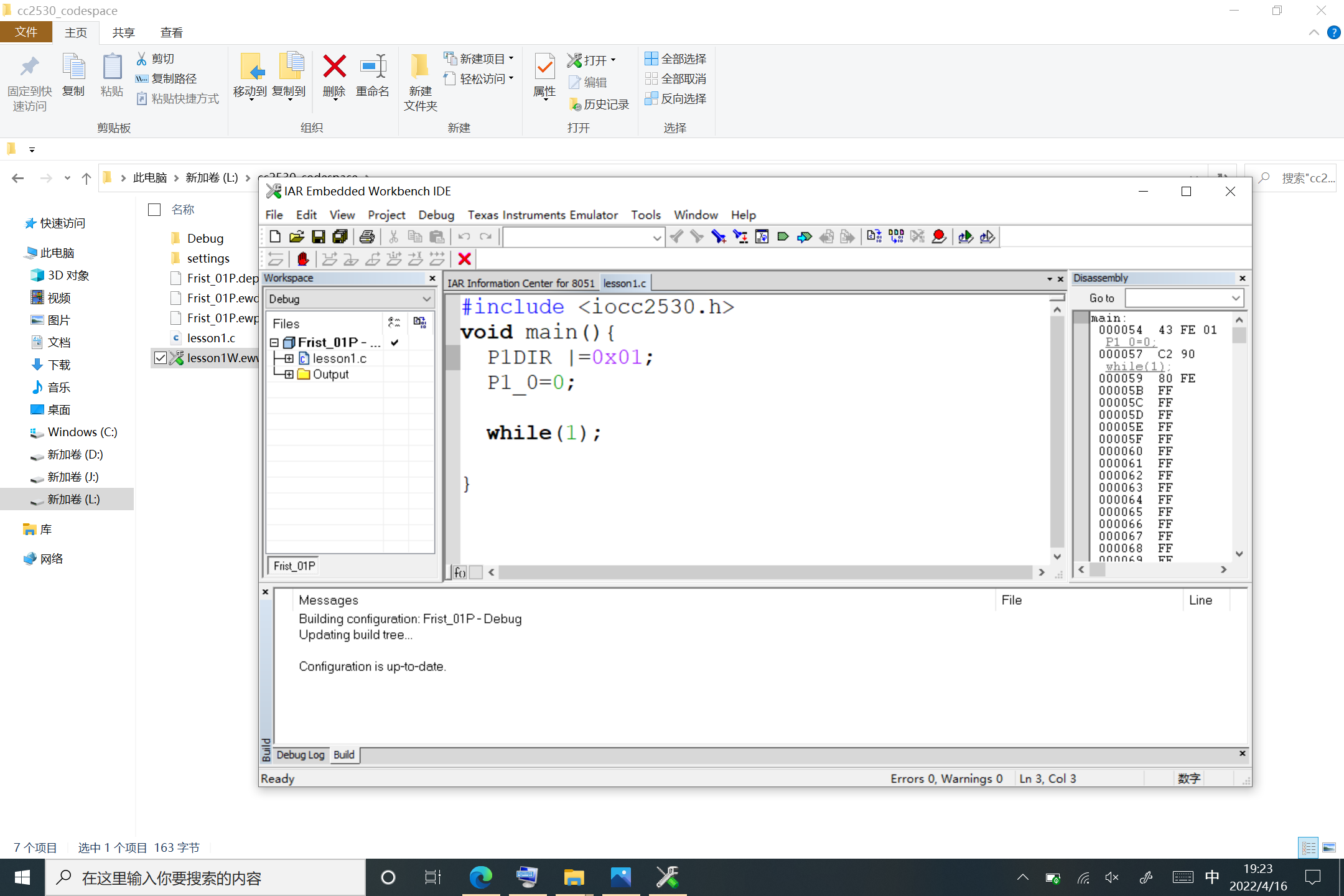Click the Step Over icon in debug toolbar
The width and height of the screenshot is (1344, 896).
[330, 259]
